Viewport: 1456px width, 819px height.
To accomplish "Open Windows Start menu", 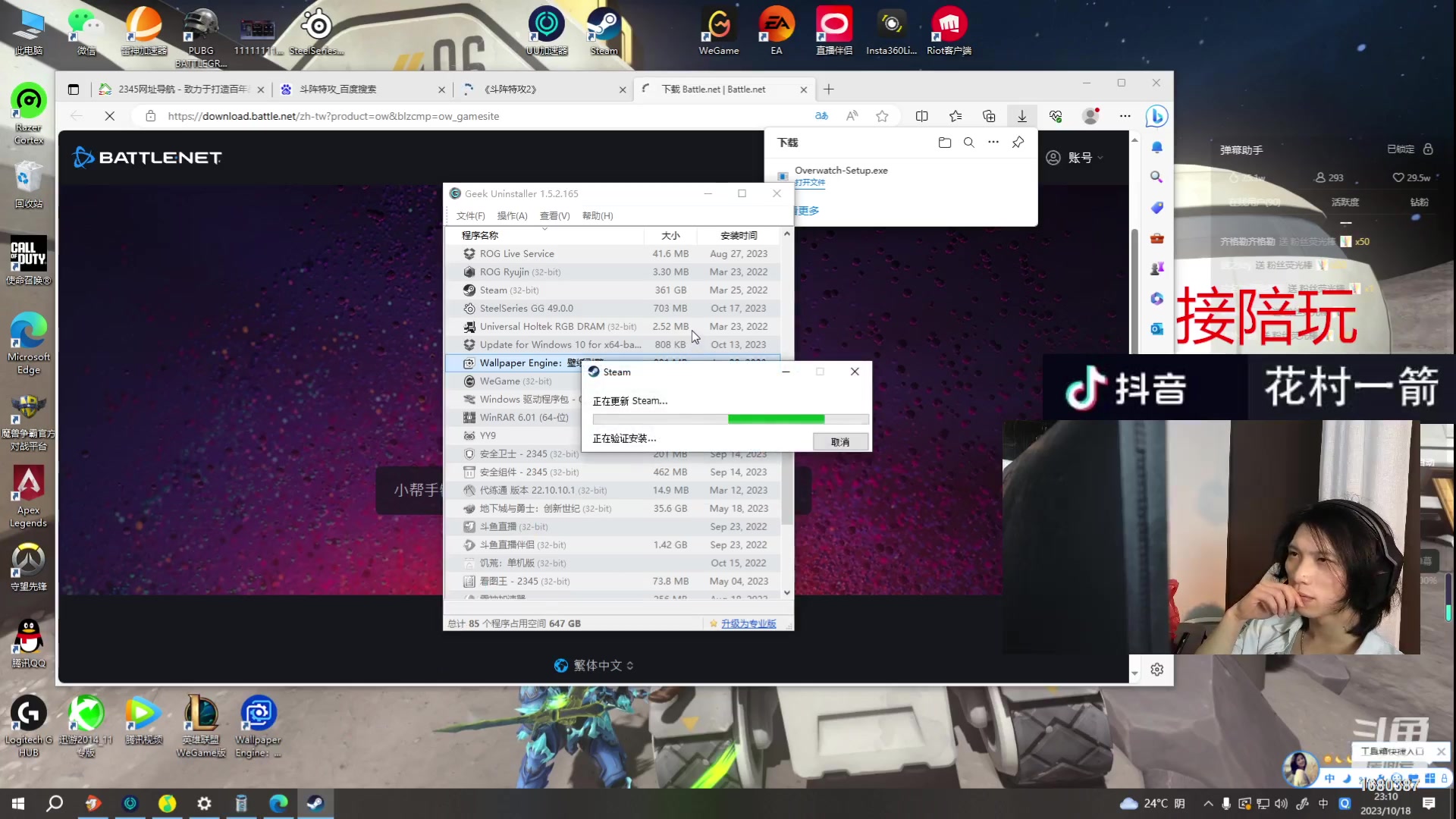I will pyautogui.click(x=18, y=804).
